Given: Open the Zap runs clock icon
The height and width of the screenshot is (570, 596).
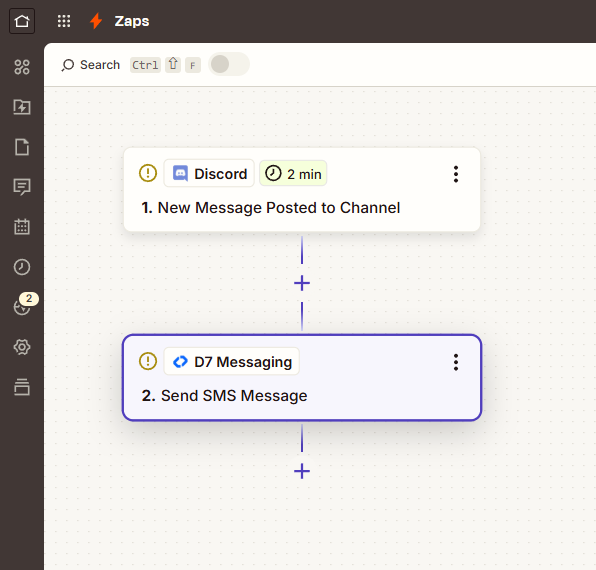Looking at the screenshot, I should (x=22, y=267).
